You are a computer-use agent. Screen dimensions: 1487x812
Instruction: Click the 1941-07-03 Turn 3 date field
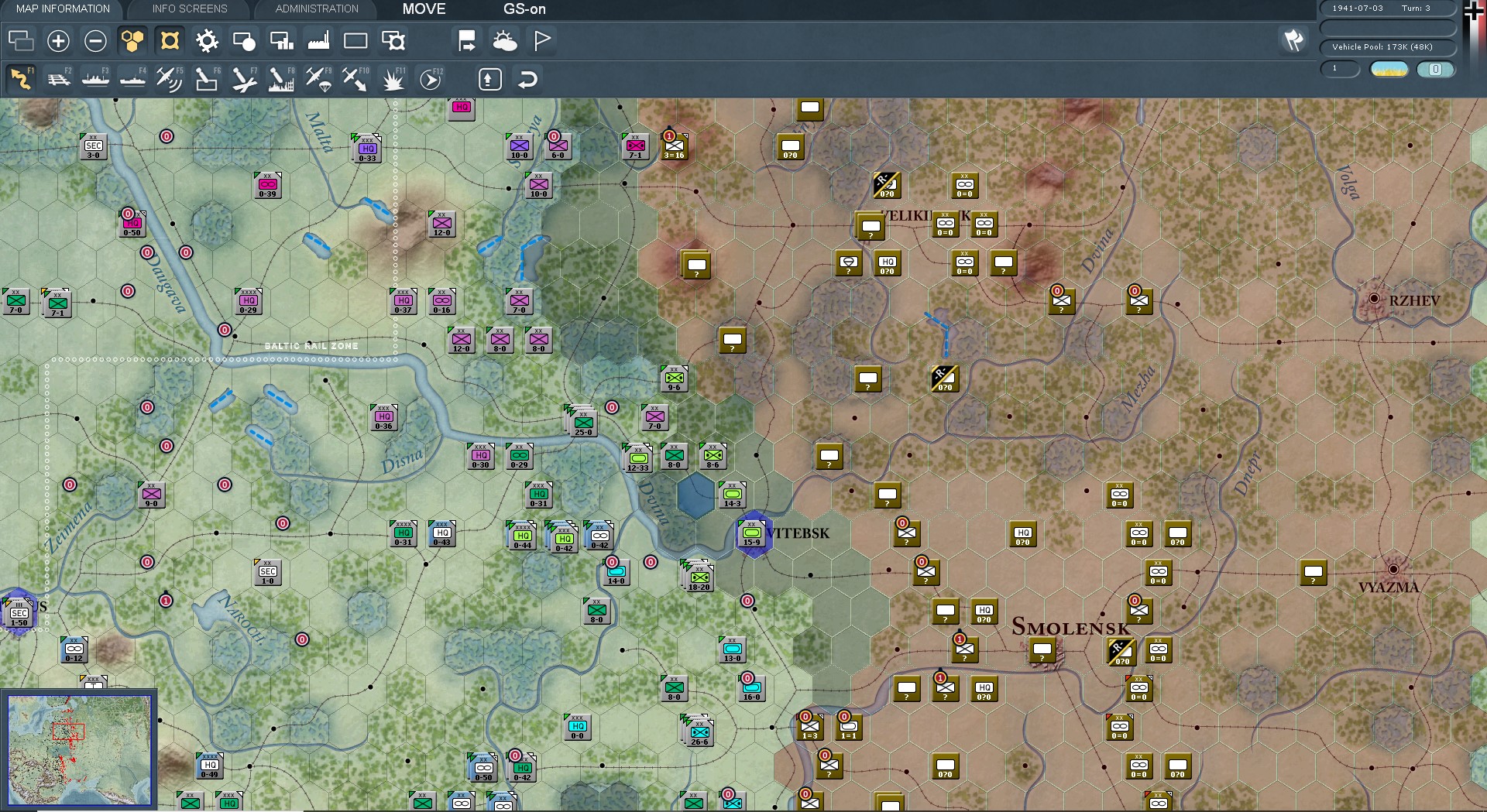tap(1387, 9)
